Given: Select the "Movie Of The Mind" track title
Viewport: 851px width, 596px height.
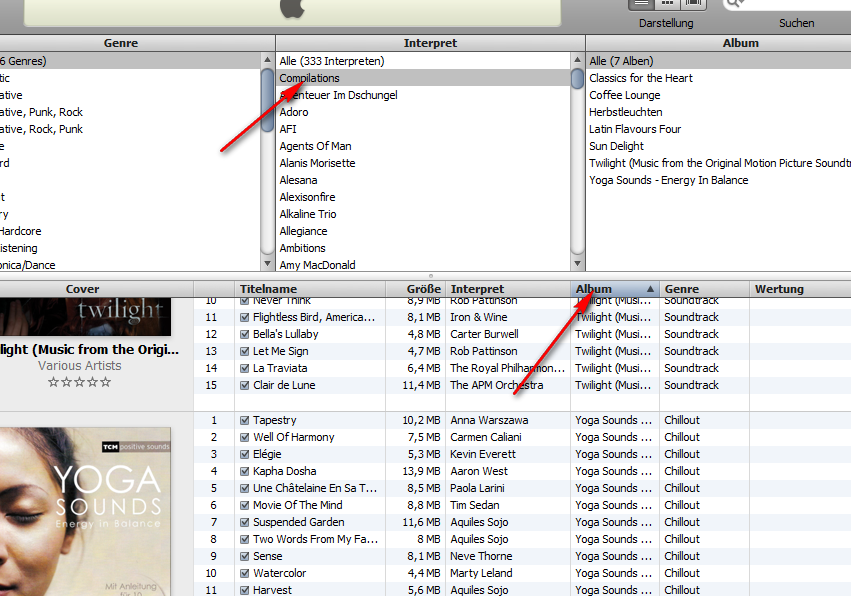Looking at the screenshot, I should point(297,505).
